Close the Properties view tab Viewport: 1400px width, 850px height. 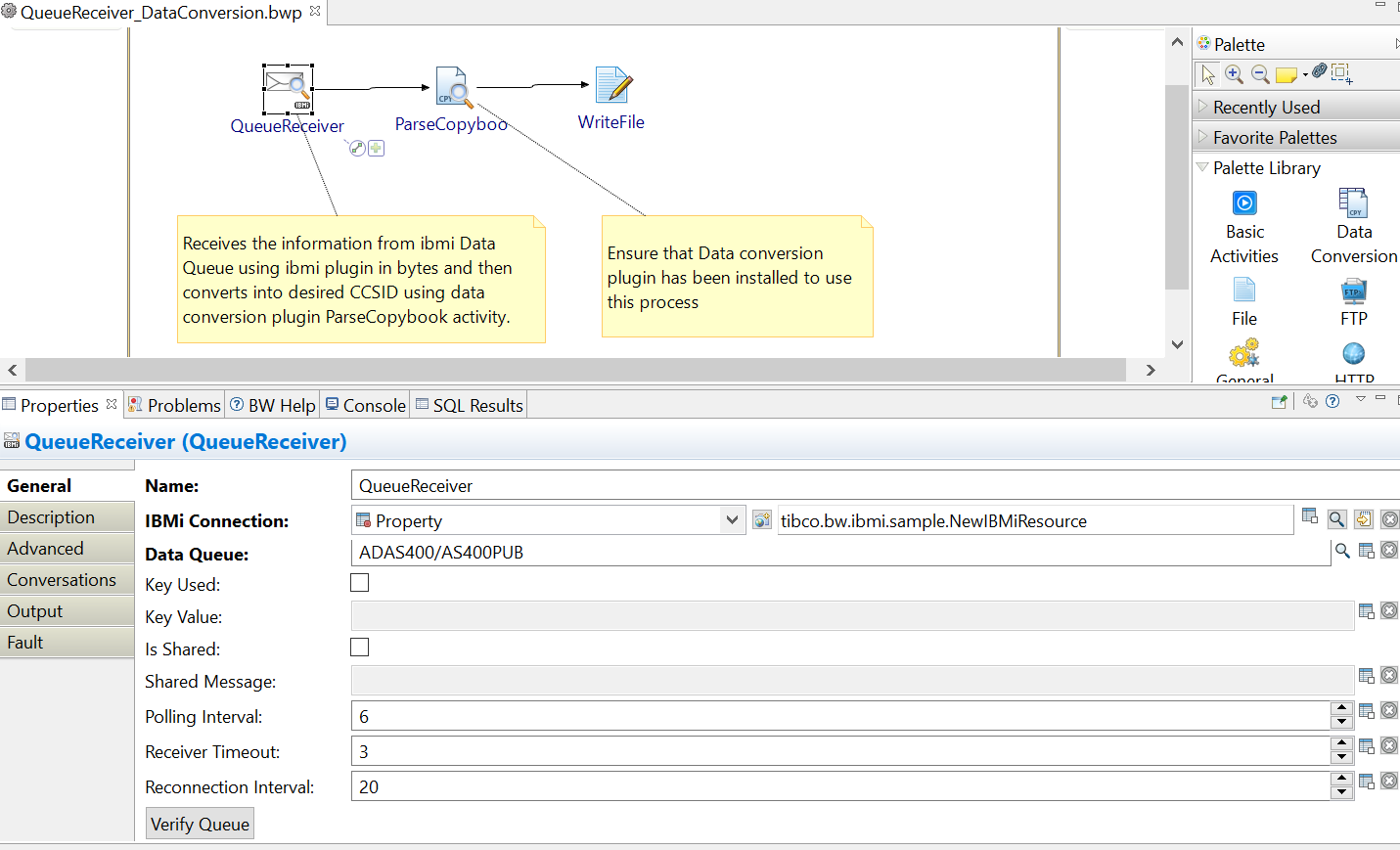[x=112, y=404]
